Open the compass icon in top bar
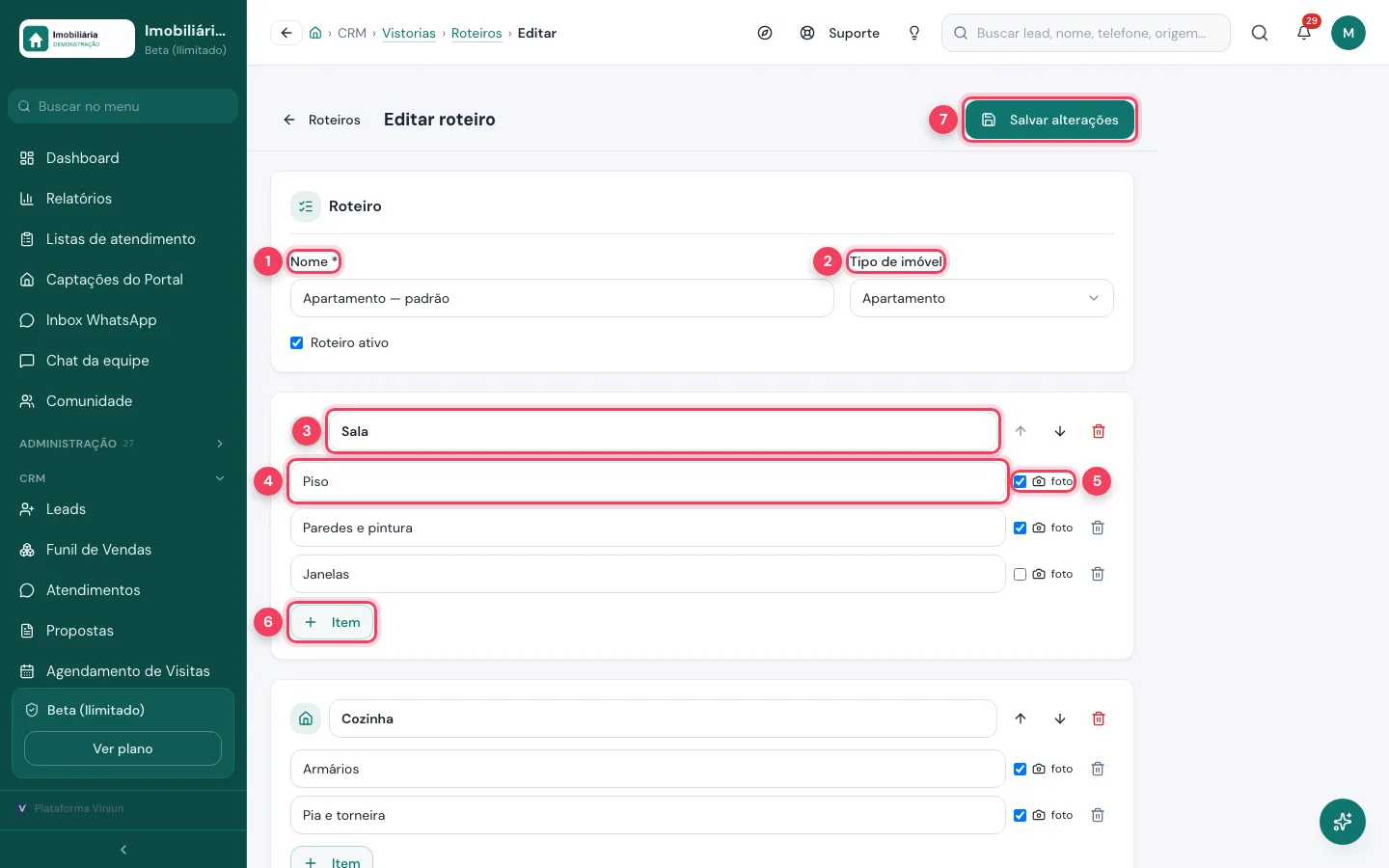The width and height of the screenshot is (1389, 868). (765, 33)
